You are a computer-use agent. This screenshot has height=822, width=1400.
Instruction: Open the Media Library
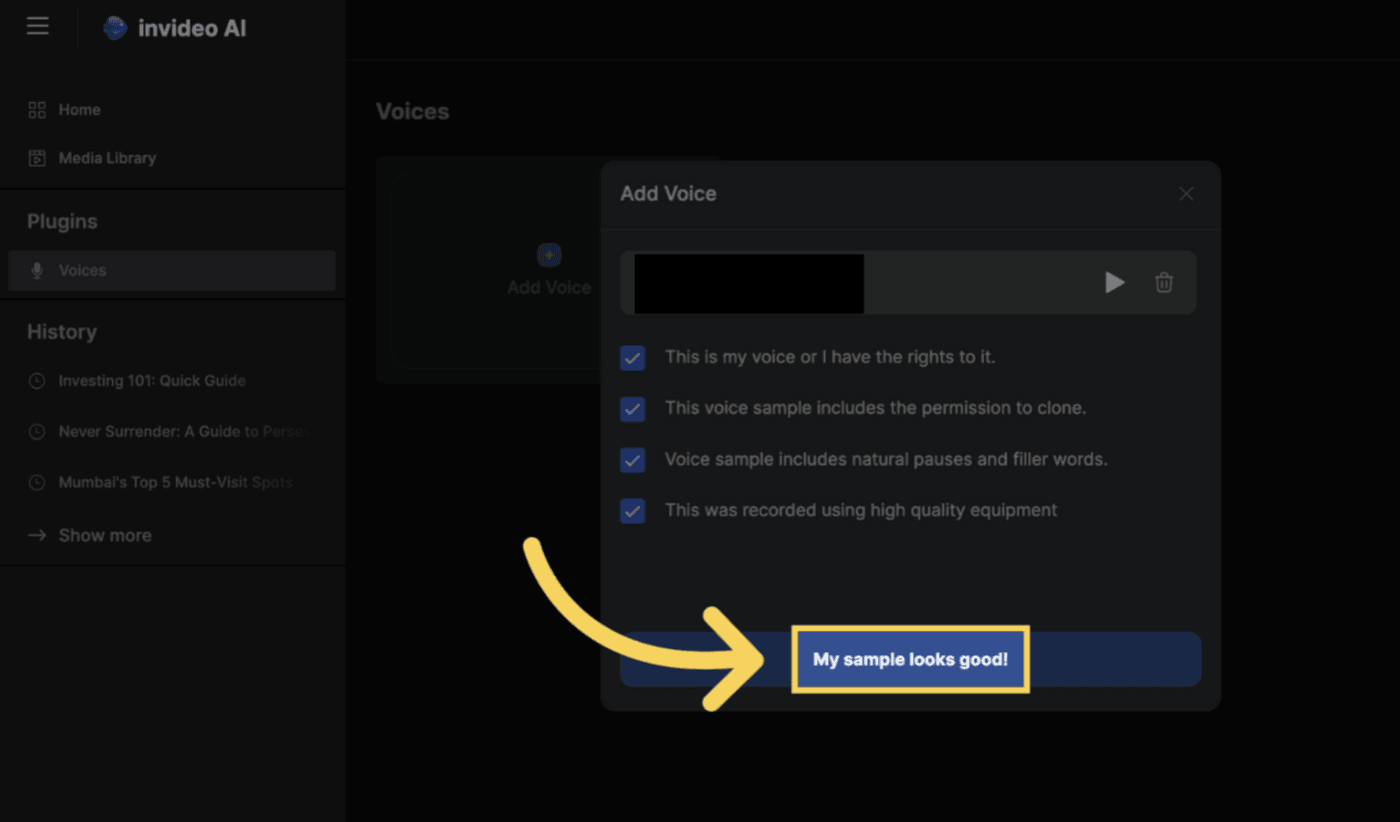point(107,157)
